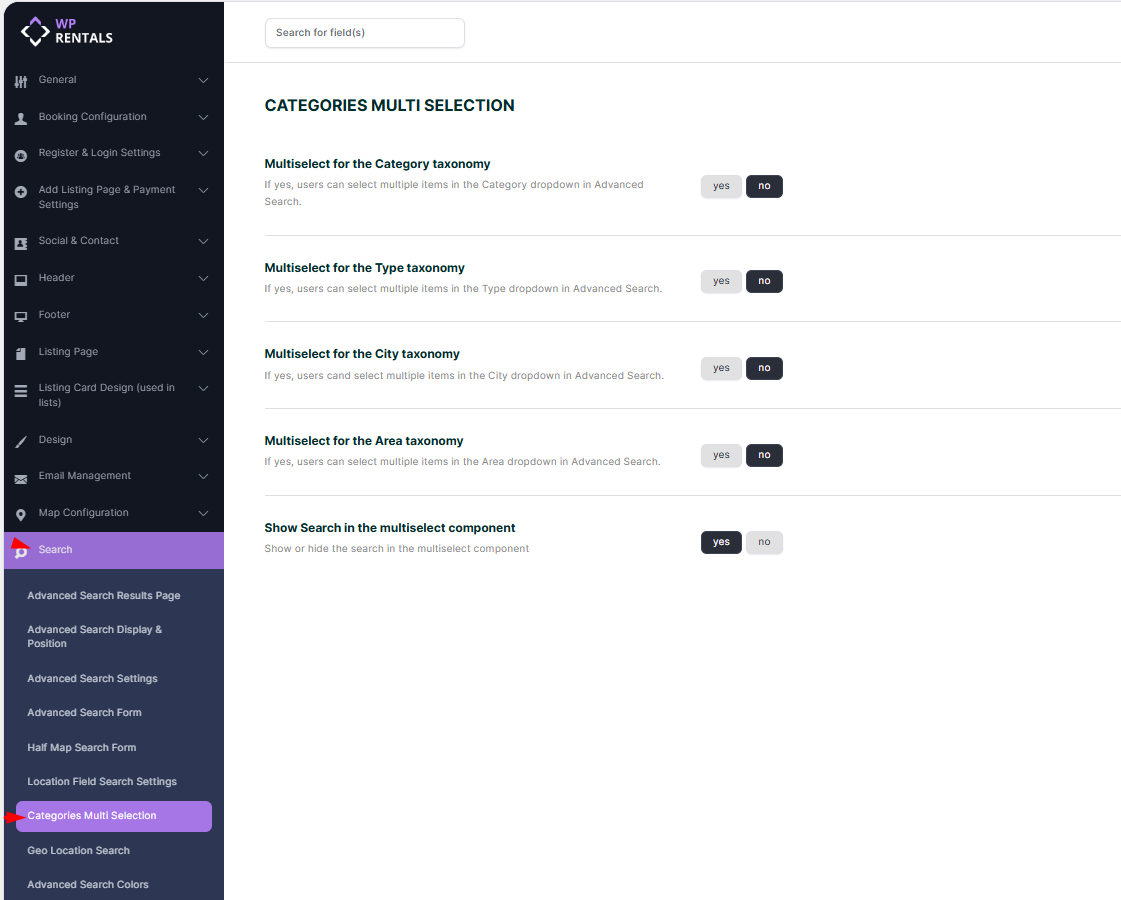
Task: Click the Email Management envelope icon
Action: 21,478
